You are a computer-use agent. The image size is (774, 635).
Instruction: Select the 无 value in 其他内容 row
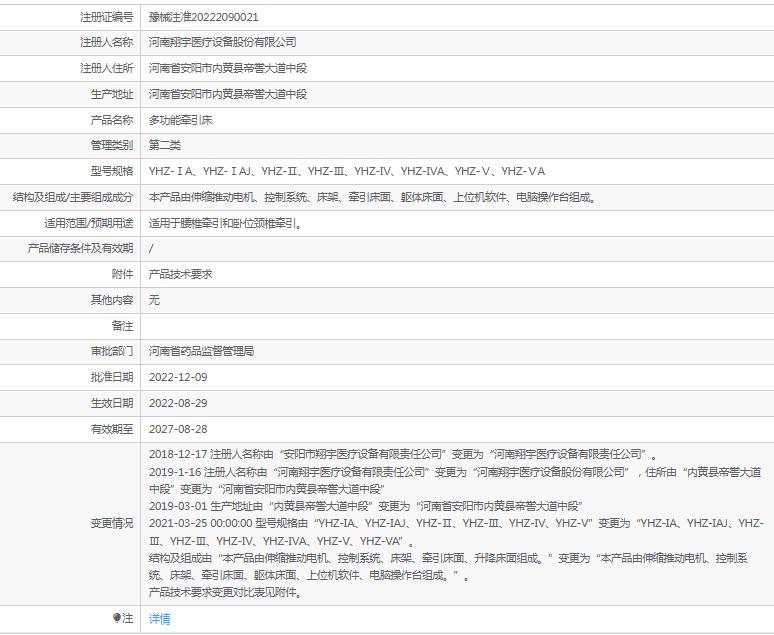[x=155, y=300]
